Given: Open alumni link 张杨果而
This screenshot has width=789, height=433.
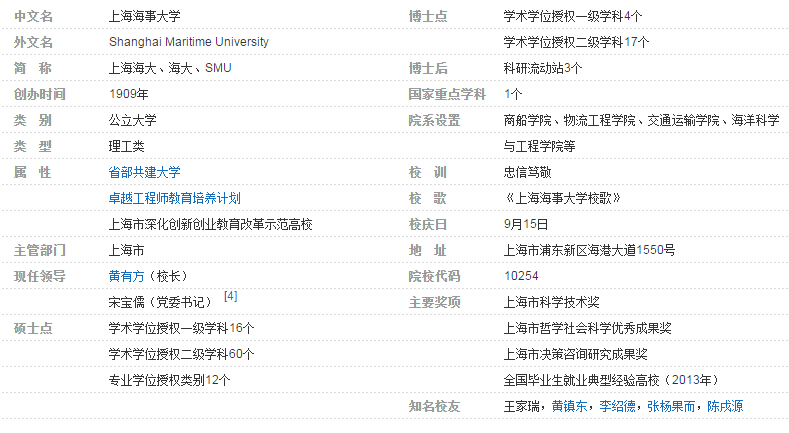Looking at the screenshot, I should click(x=671, y=406).
